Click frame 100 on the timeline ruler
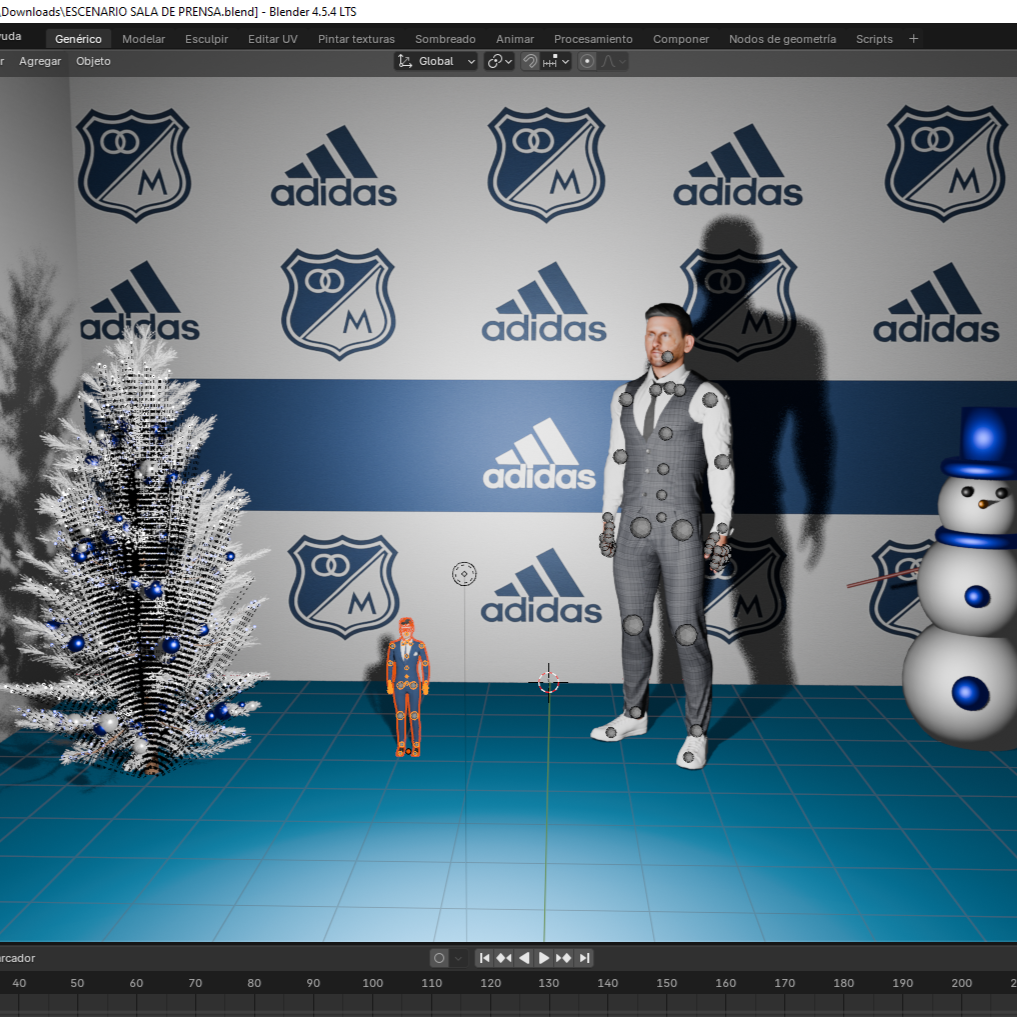 pyautogui.click(x=372, y=983)
